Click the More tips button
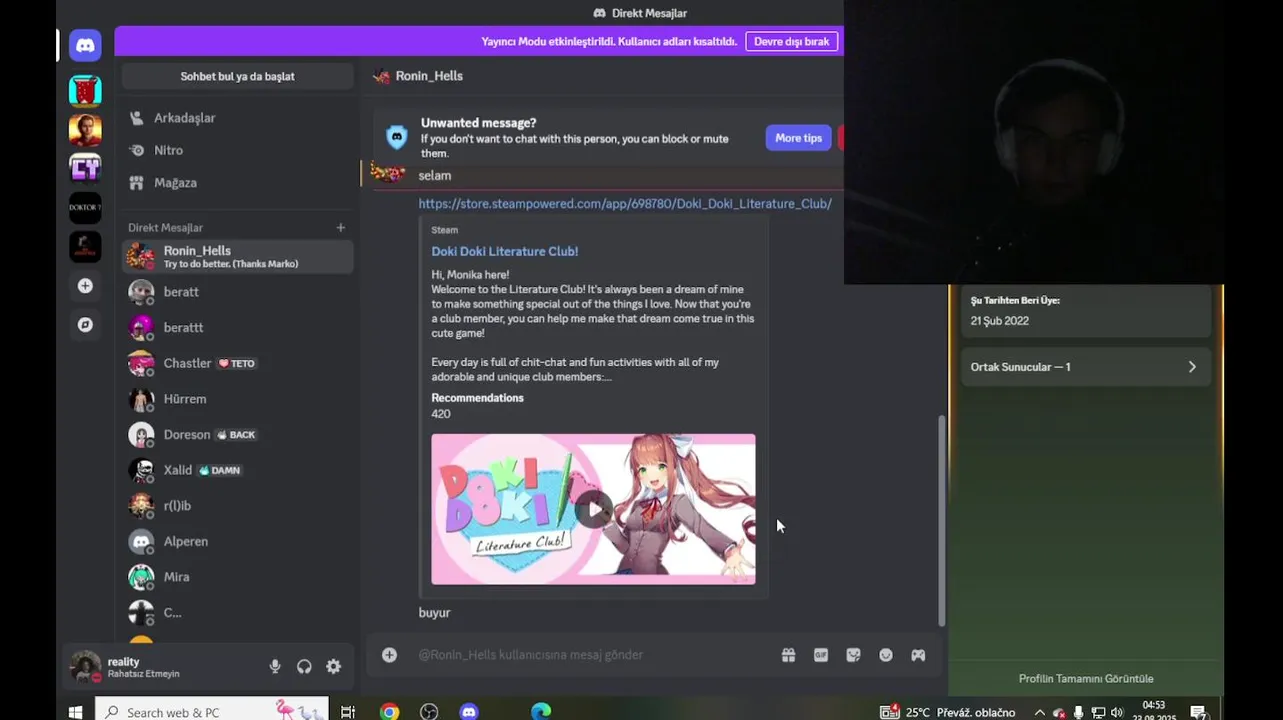The image size is (1283, 720). pos(798,138)
